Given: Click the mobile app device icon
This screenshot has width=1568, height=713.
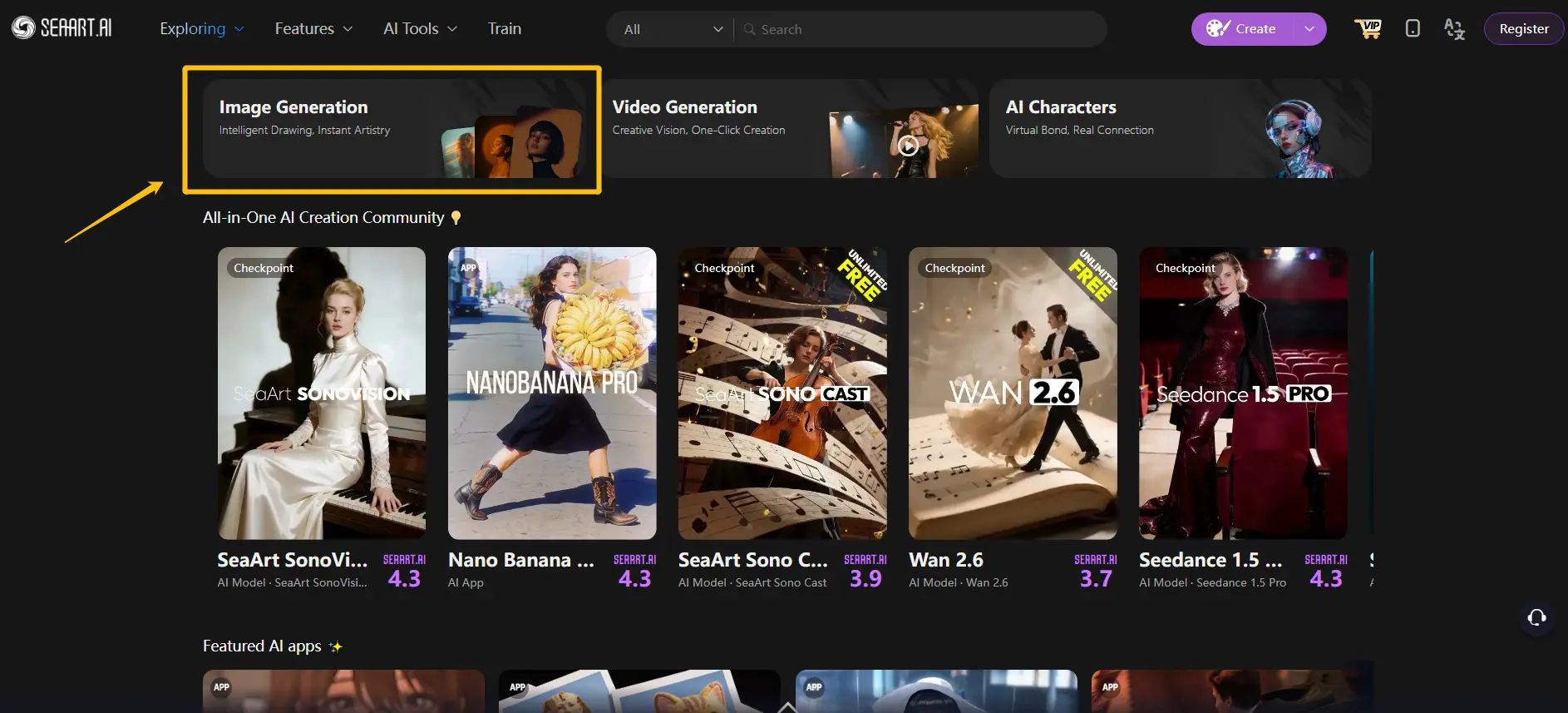Looking at the screenshot, I should click(x=1413, y=28).
